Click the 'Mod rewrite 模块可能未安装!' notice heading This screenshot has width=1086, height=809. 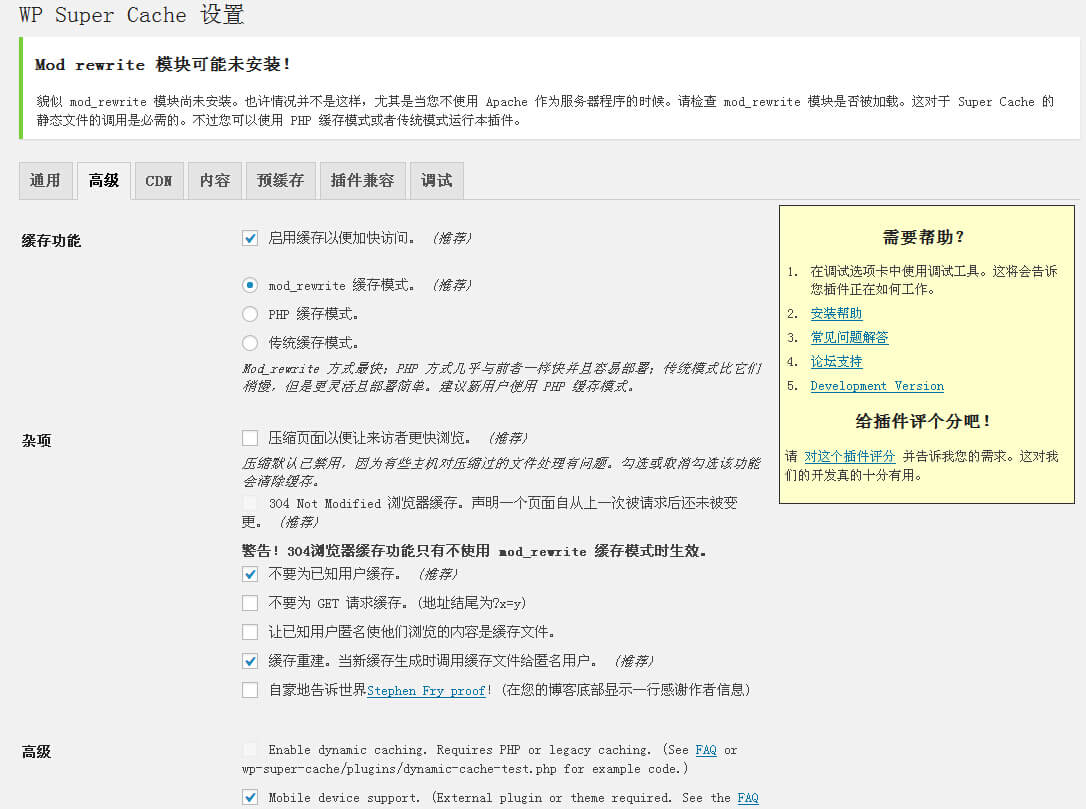click(x=163, y=64)
